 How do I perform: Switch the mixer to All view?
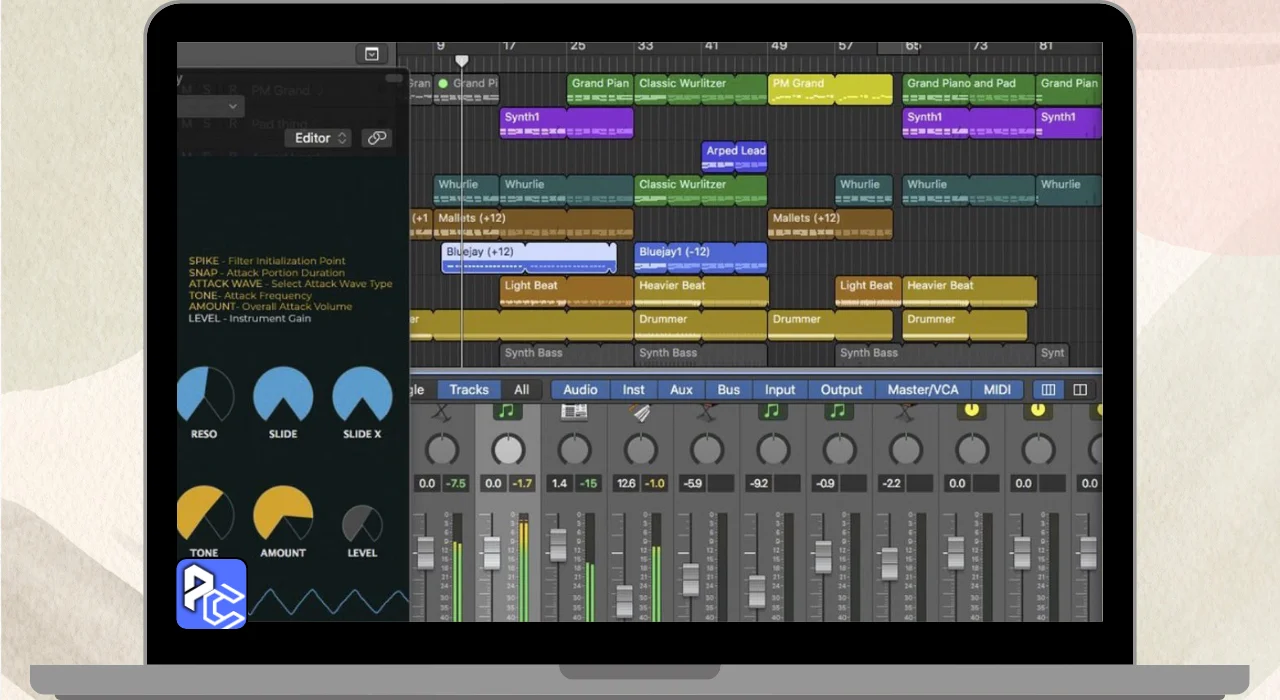521,390
